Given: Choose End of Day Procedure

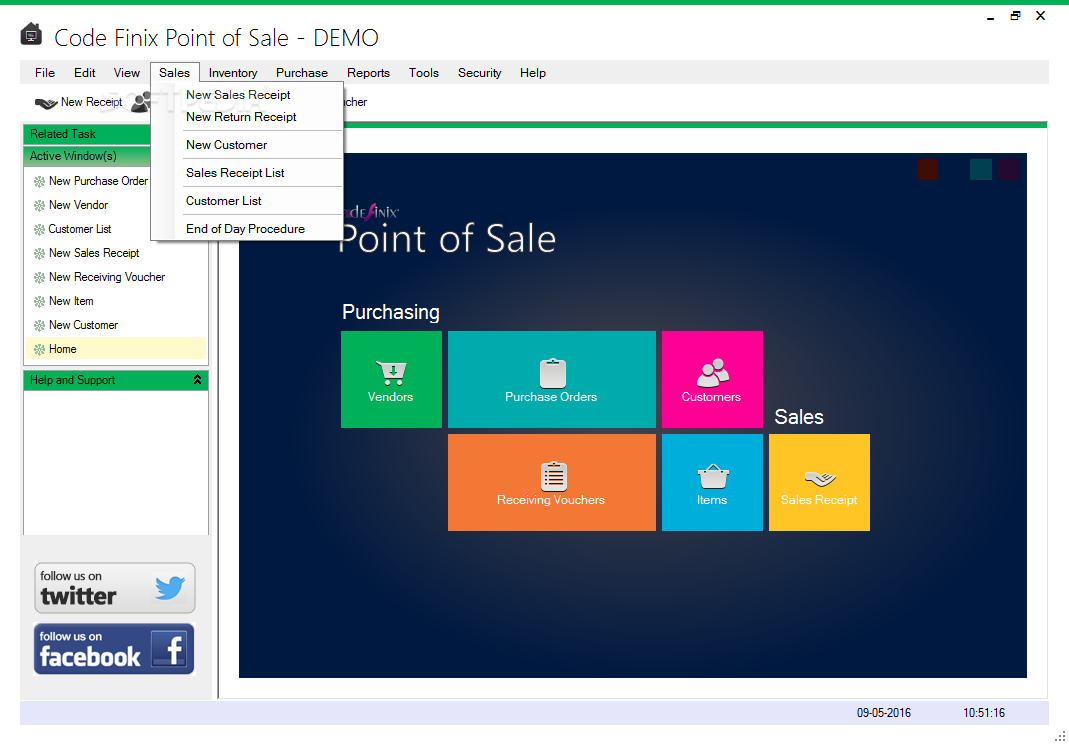Looking at the screenshot, I should pyautogui.click(x=247, y=229).
